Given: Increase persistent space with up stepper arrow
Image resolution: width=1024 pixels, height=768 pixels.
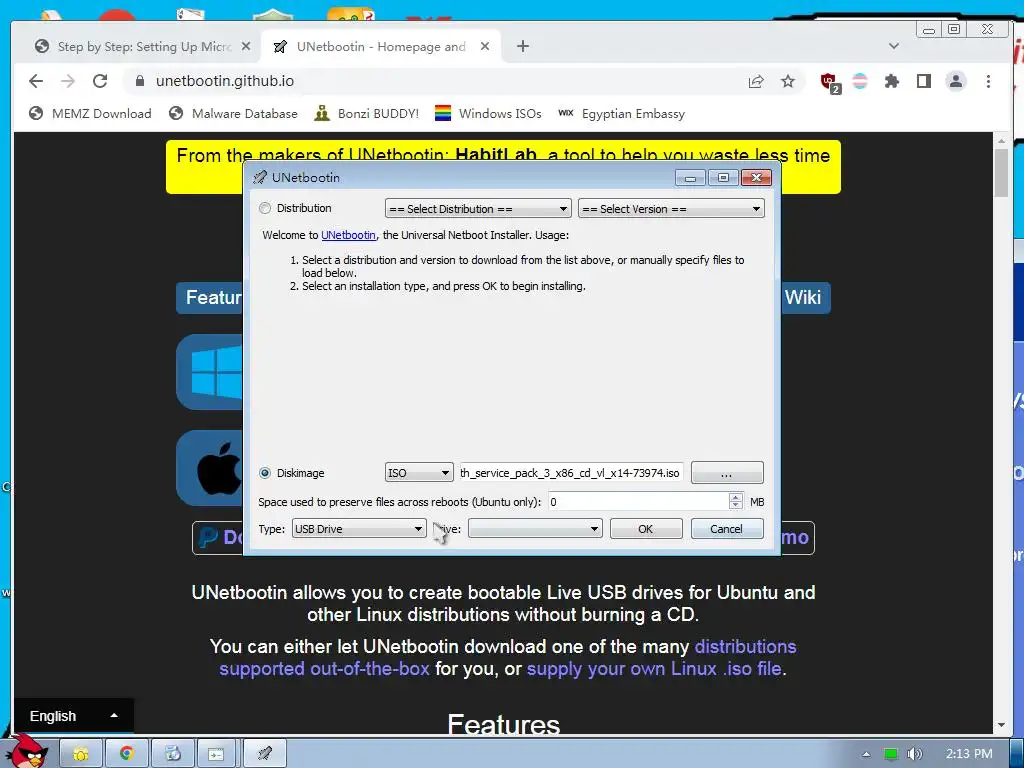Looking at the screenshot, I should [735, 497].
